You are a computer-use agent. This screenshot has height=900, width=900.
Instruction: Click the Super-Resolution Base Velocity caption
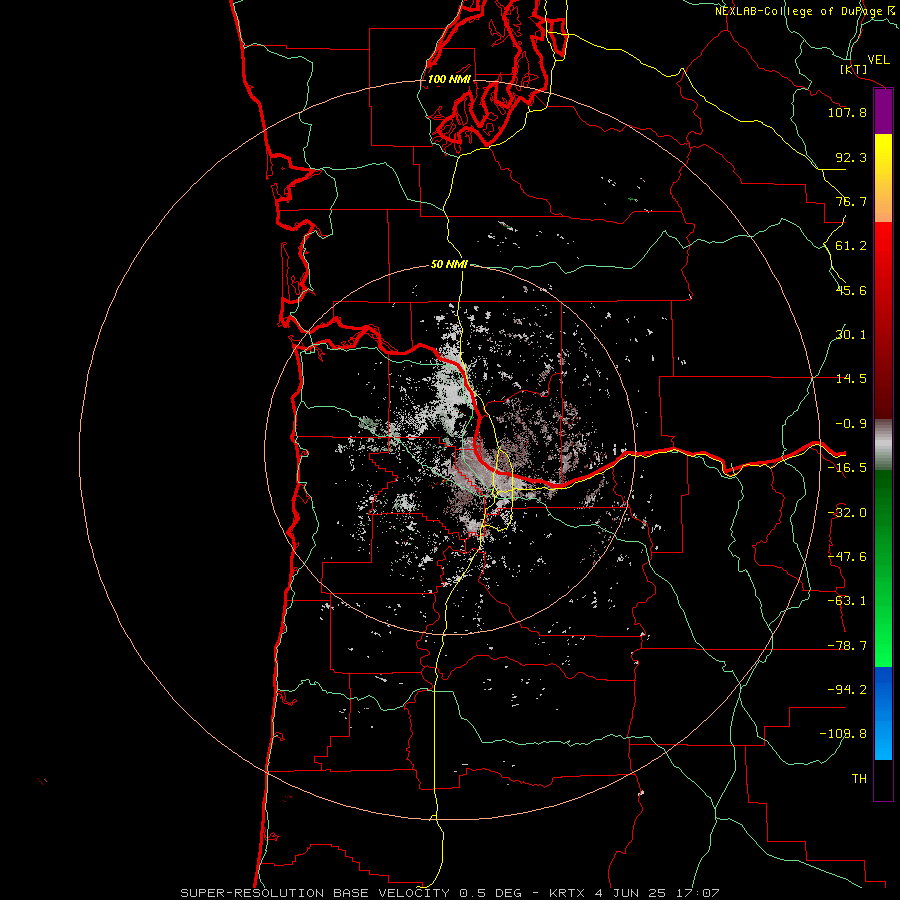[x=449, y=893]
